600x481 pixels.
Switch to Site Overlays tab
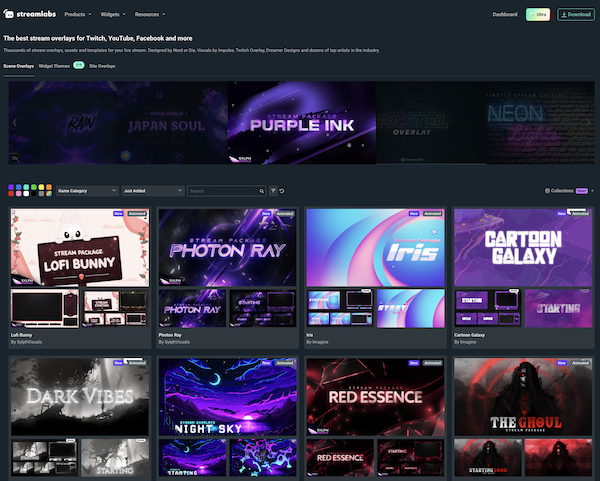pos(102,66)
